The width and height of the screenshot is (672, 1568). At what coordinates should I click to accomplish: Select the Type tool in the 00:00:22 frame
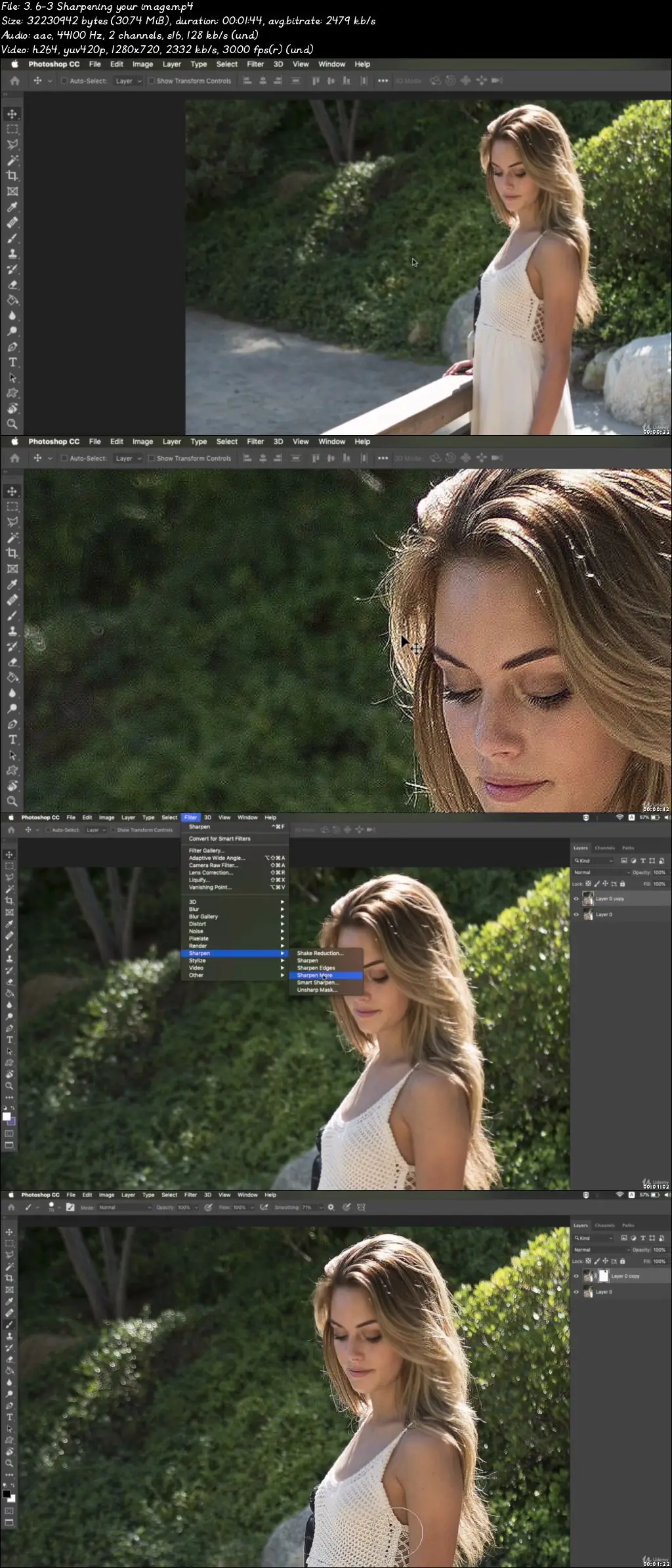click(12, 362)
